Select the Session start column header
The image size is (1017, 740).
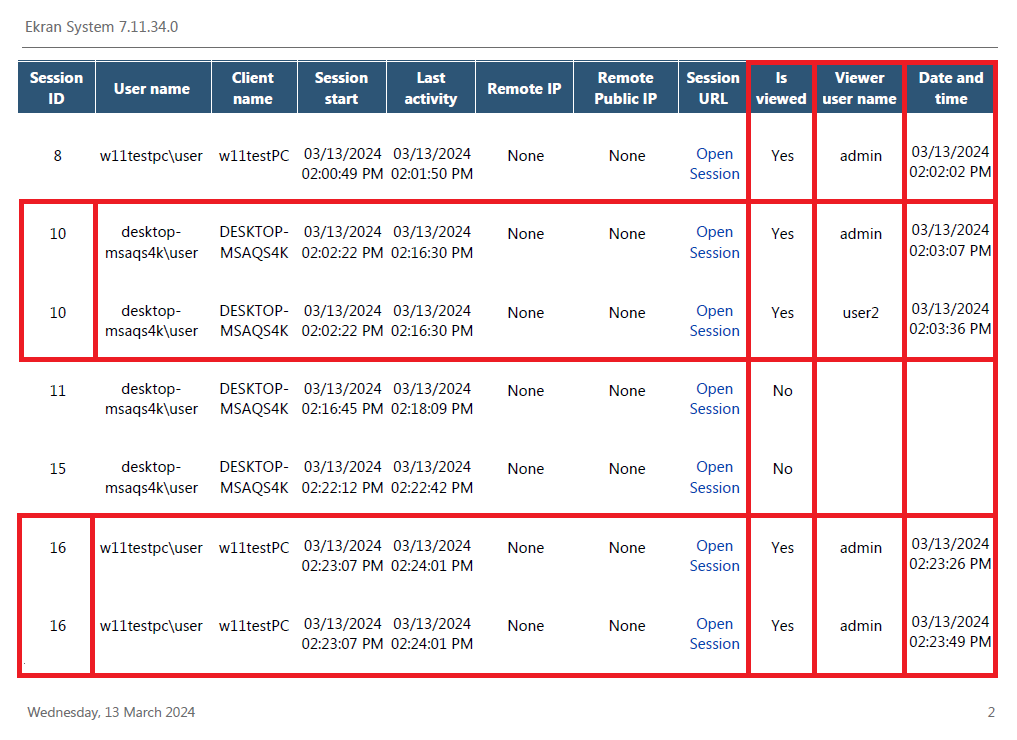click(x=341, y=88)
